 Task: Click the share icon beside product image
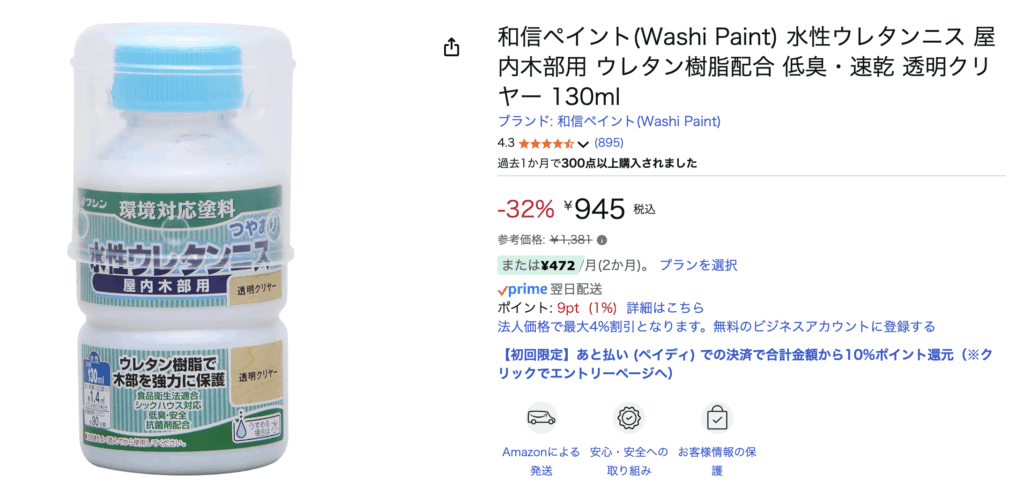[451, 47]
